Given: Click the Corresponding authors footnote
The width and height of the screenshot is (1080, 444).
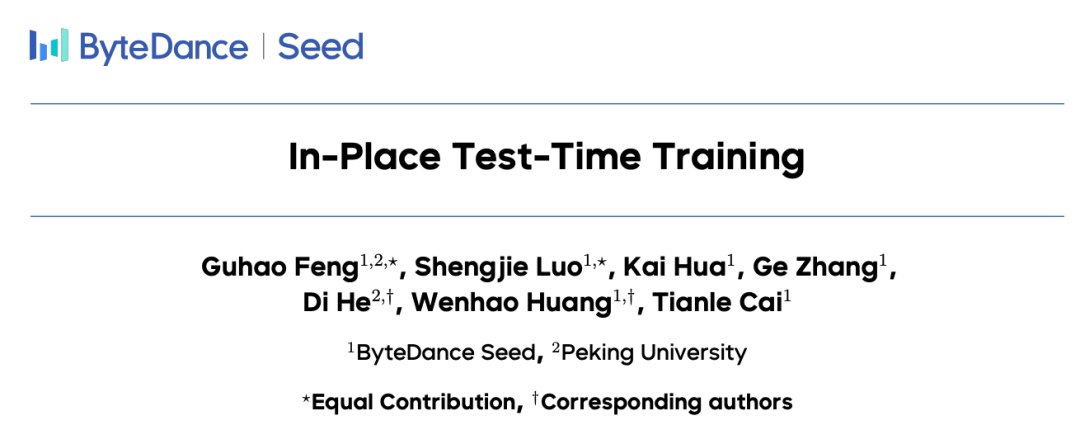Looking at the screenshot, I should (665, 402).
